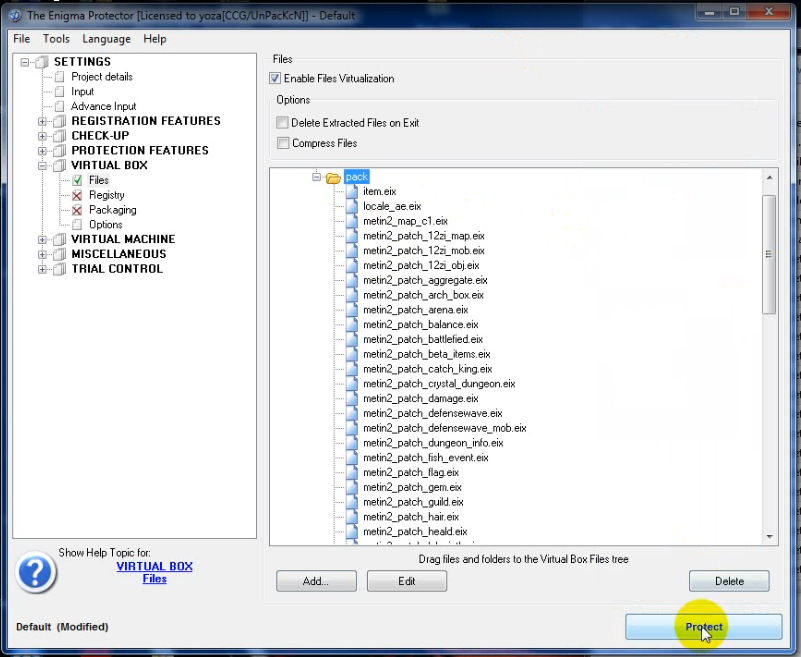Select metin2_patch_hair.eix in the list
Screen dimensions: 801x657
point(411,517)
